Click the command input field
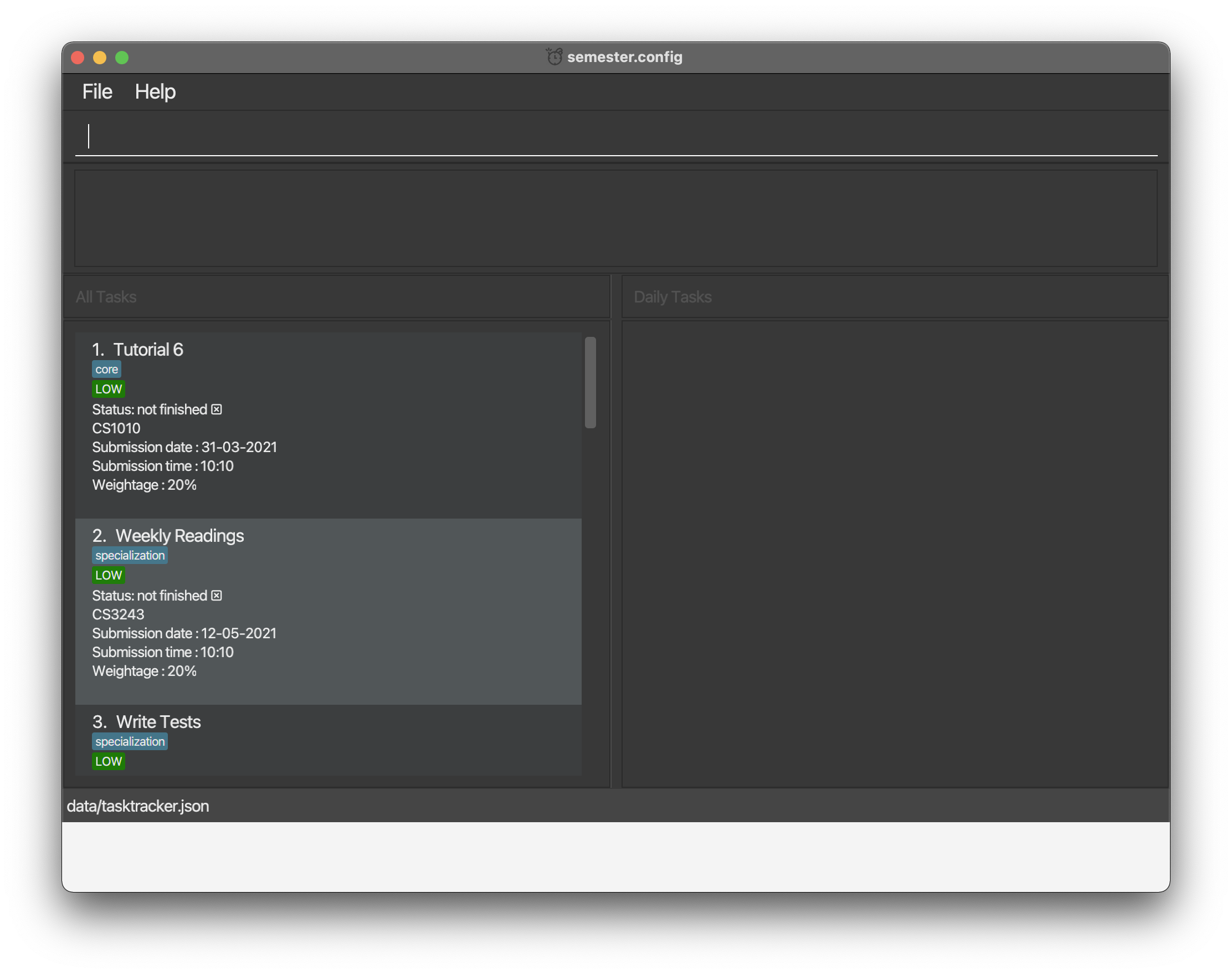Screen dimensions: 1232x974 point(615,137)
